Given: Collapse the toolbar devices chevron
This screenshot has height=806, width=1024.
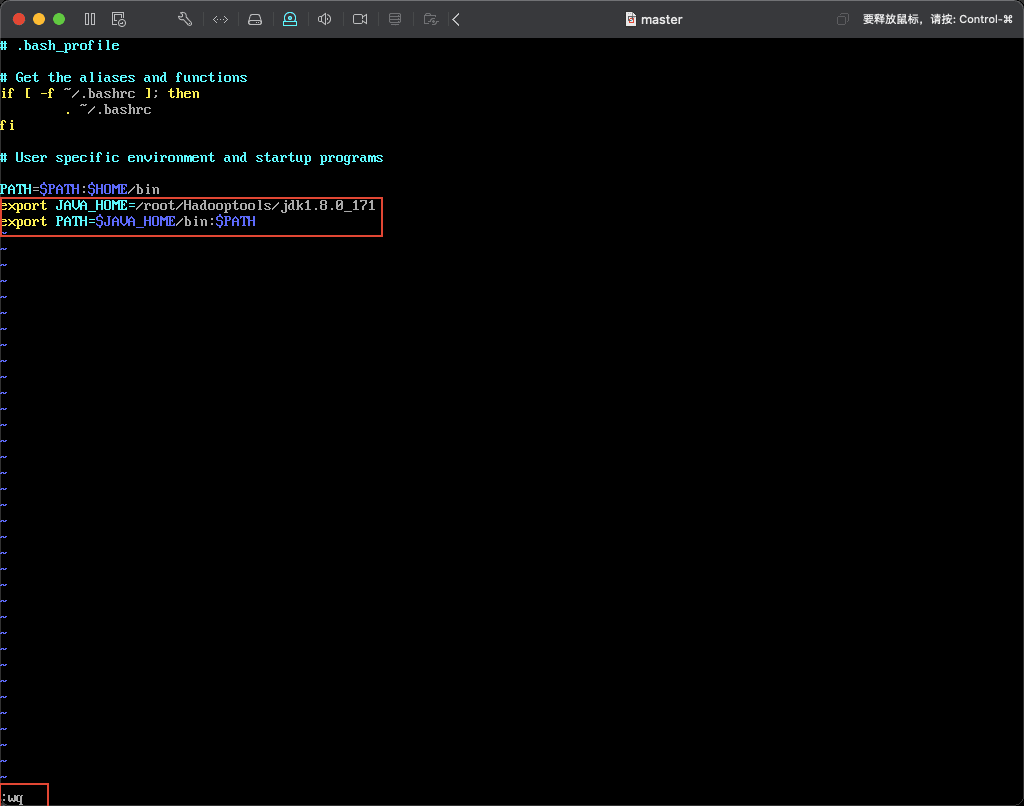Looking at the screenshot, I should point(456,19).
